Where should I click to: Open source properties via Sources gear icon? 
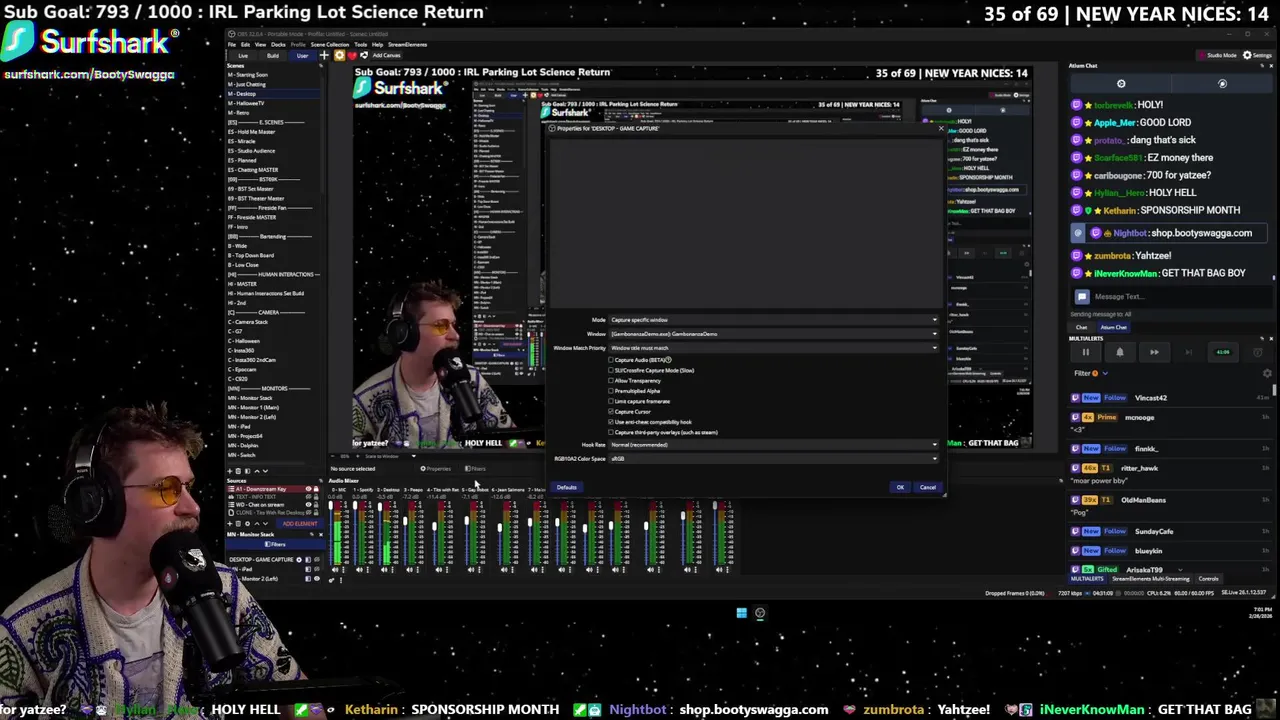tap(247, 524)
